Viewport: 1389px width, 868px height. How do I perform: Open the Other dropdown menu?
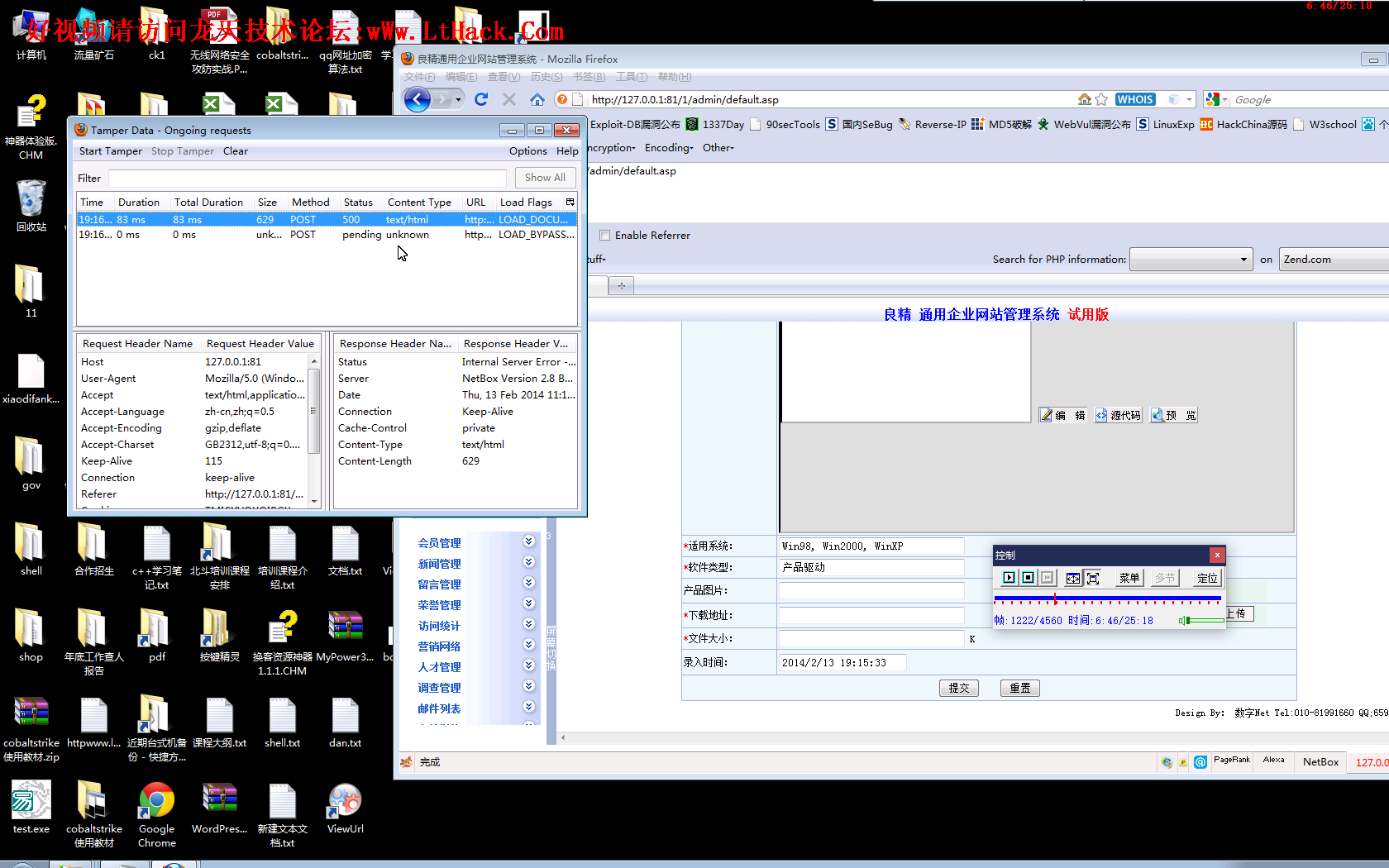coord(718,148)
